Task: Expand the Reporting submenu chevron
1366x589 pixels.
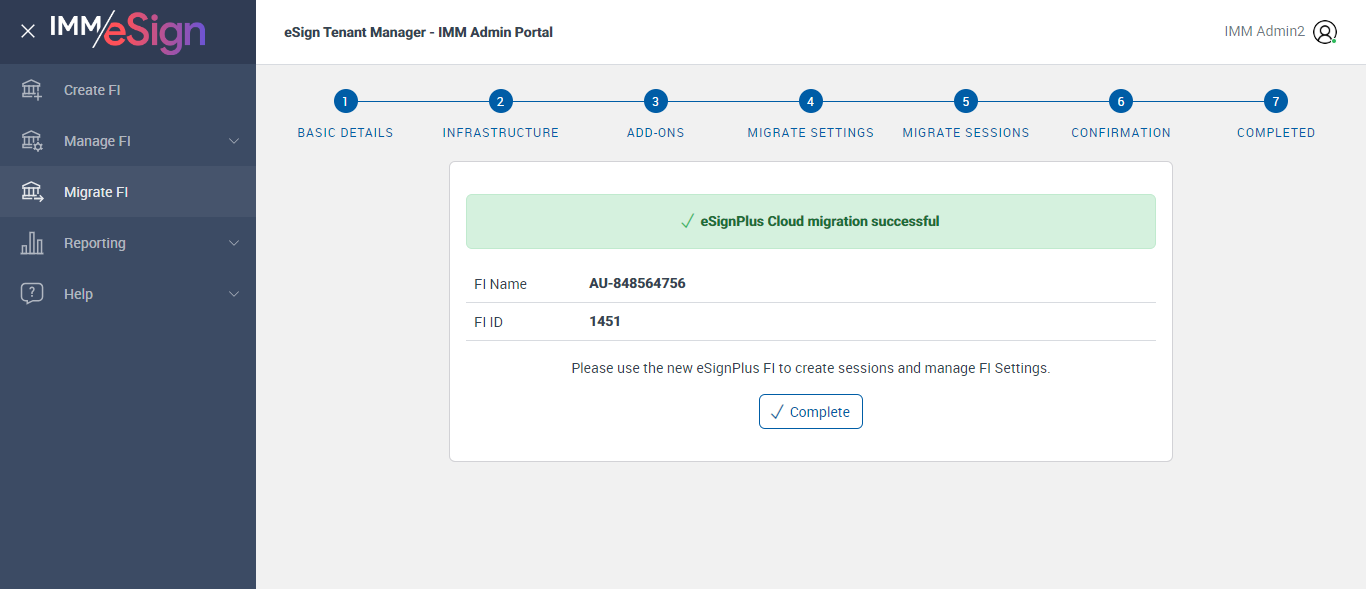Action: [234, 243]
